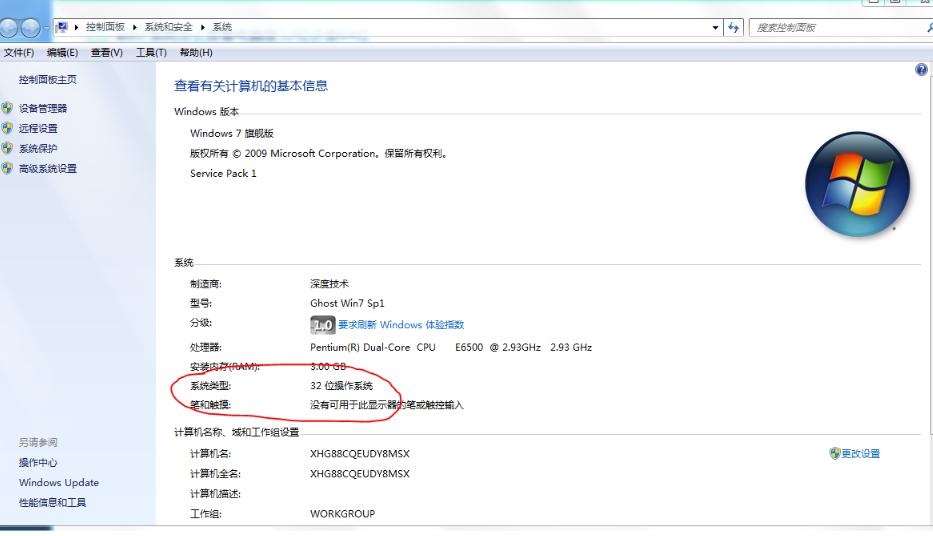Click the 搜索控制面板 search box
933x536 pixels.
[x=839, y=27]
